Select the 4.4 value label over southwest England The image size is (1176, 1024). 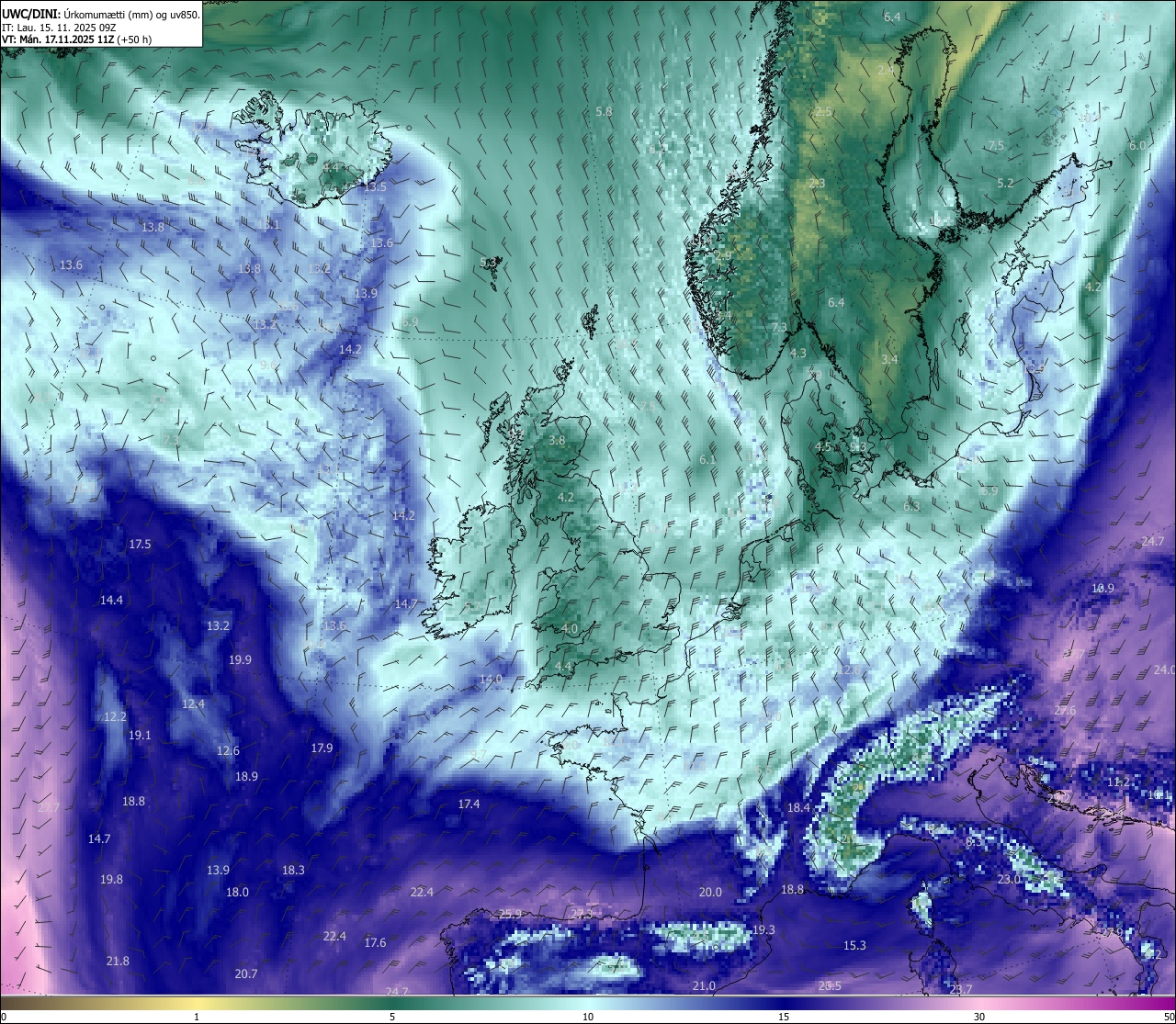coord(563,666)
